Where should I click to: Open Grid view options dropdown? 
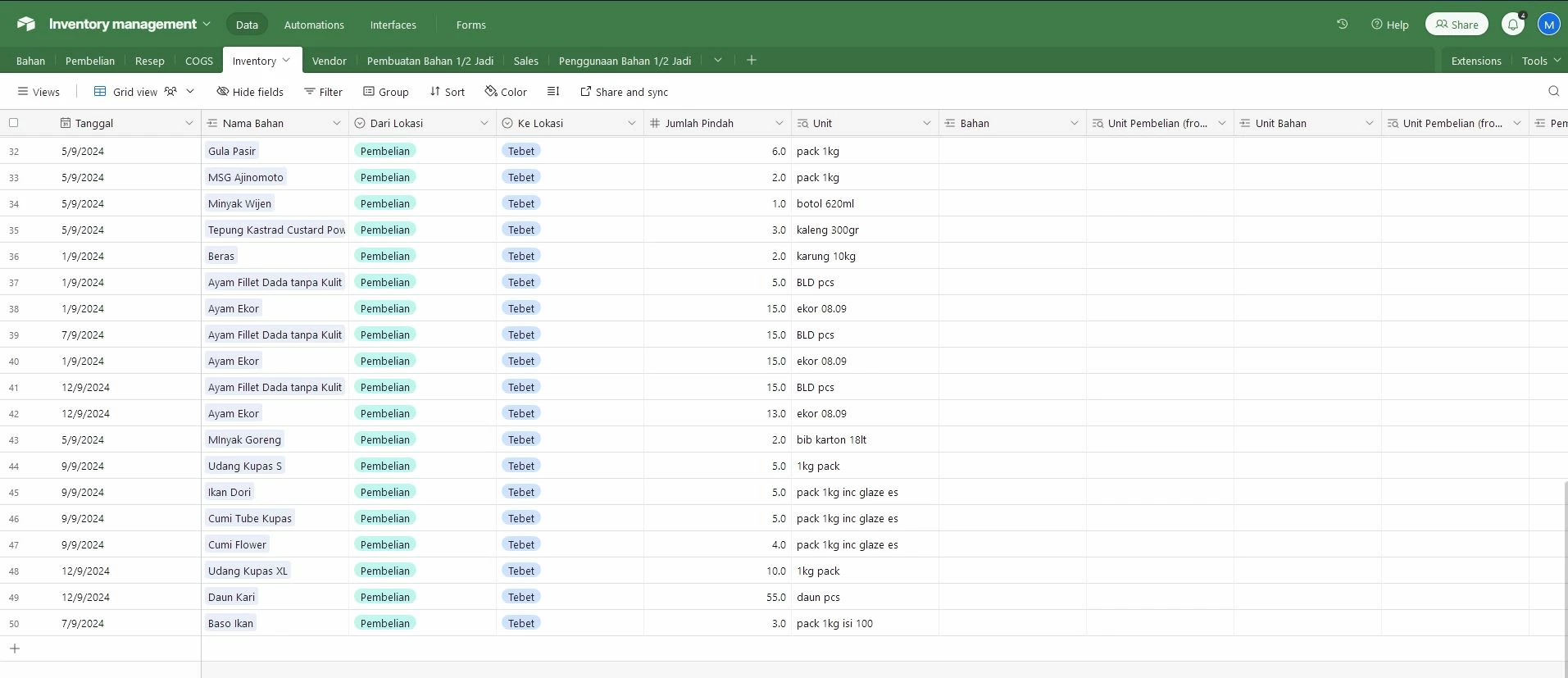click(x=190, y=91)
